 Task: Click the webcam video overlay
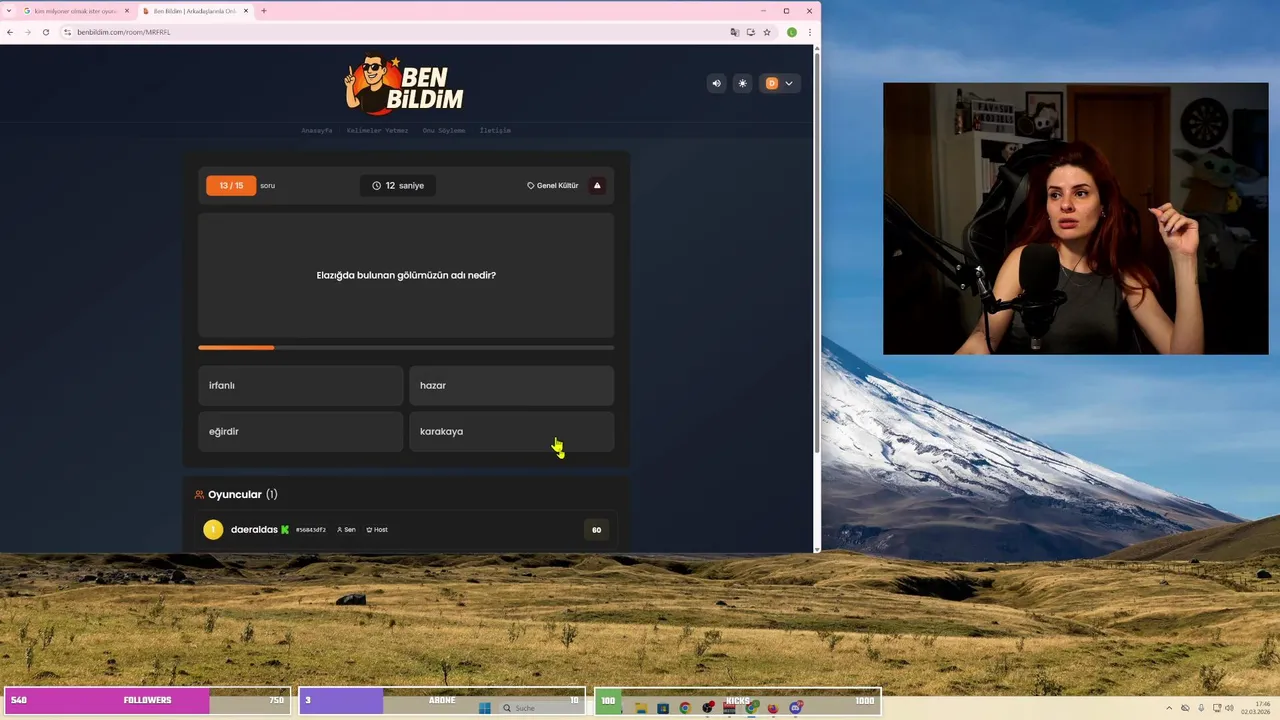click(x=1075, y=218)
